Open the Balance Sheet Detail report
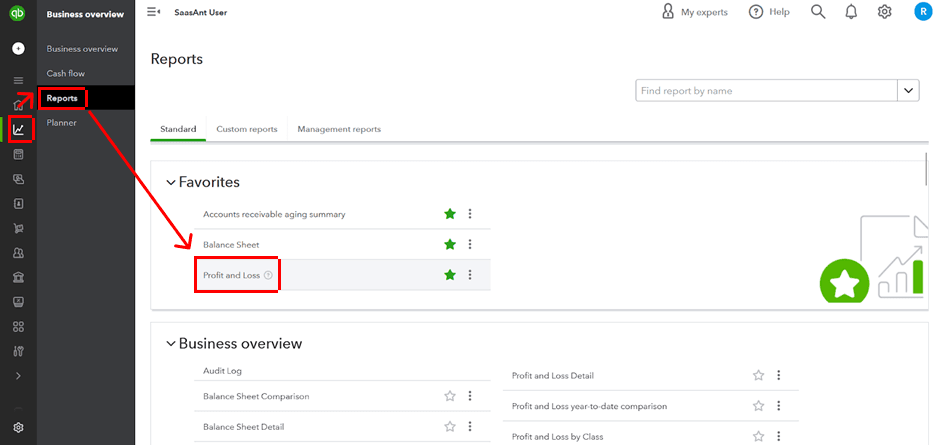The width and height of the screenshot is (940, 445). pyautogui.click(x=243, y=427)
